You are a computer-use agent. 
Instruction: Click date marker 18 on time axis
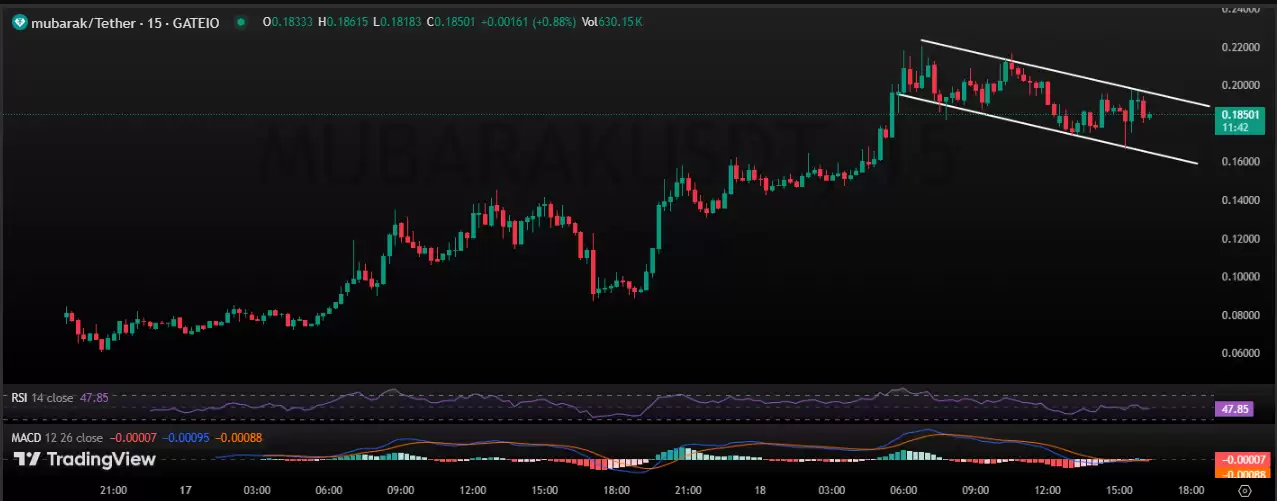(759, 491)
